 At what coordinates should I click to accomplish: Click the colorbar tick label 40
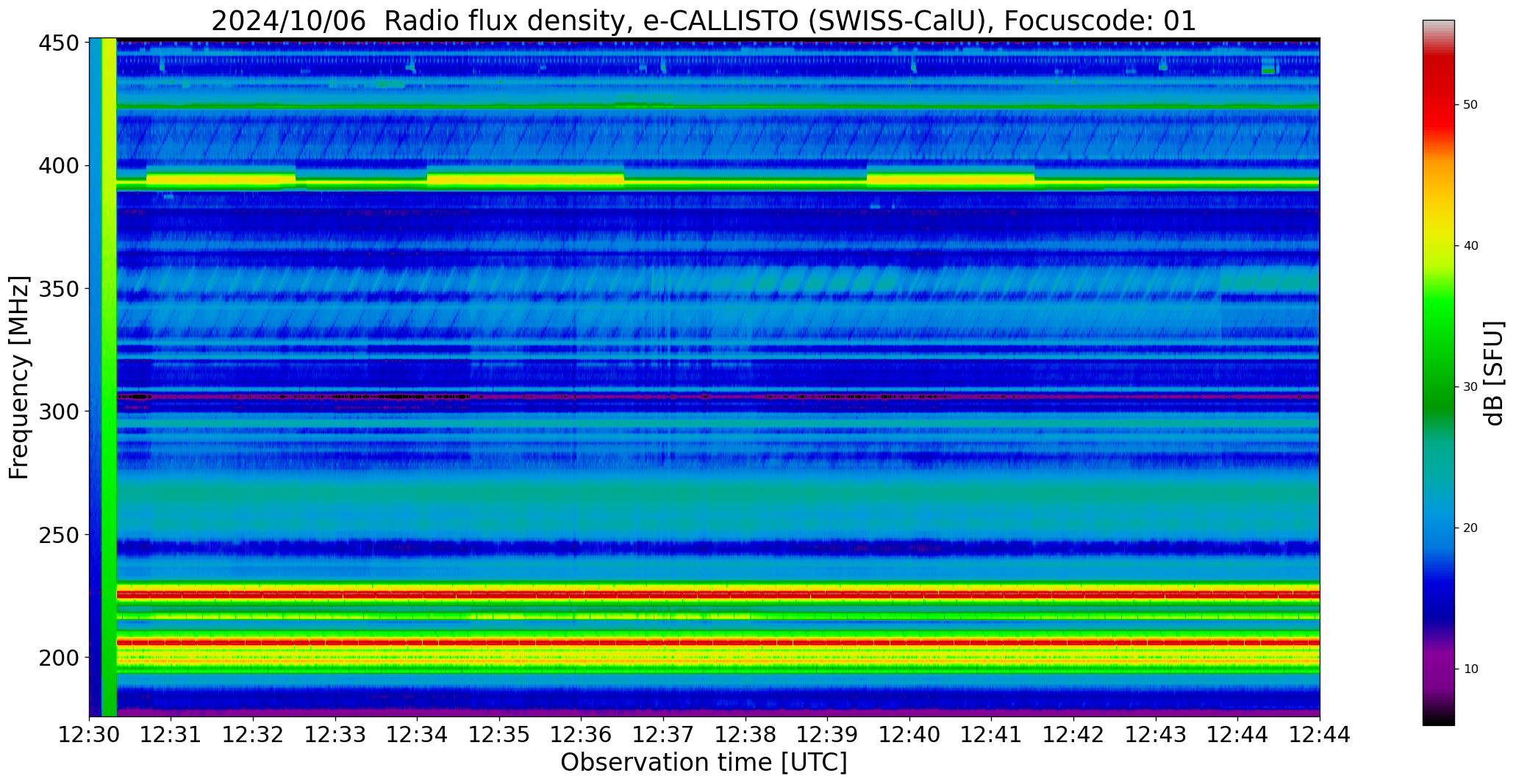[1470, 246]
